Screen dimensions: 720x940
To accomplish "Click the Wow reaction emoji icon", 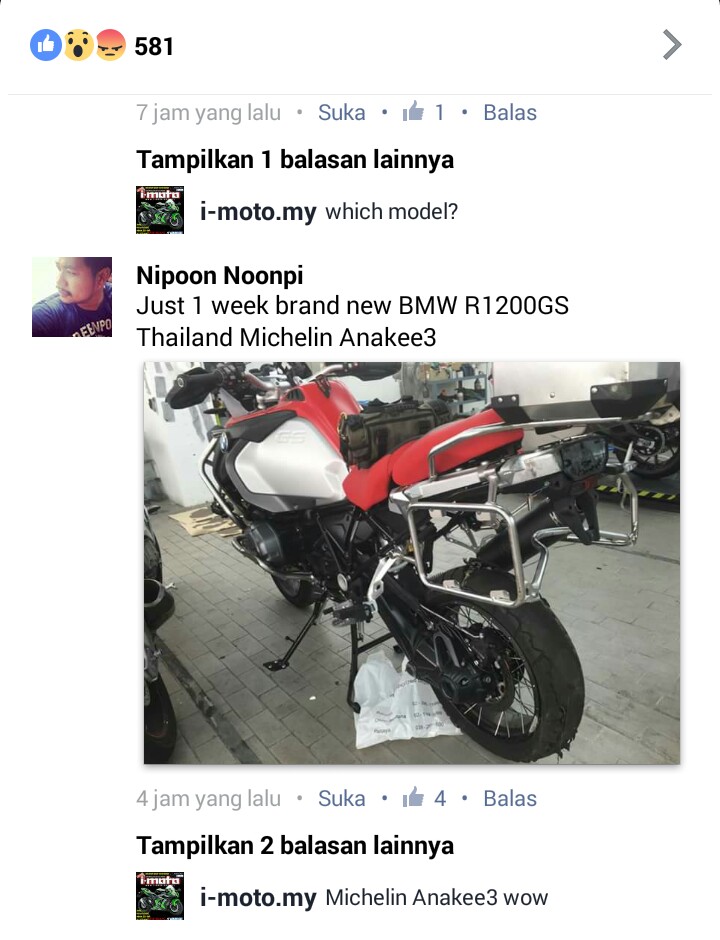I will [79, 45].
